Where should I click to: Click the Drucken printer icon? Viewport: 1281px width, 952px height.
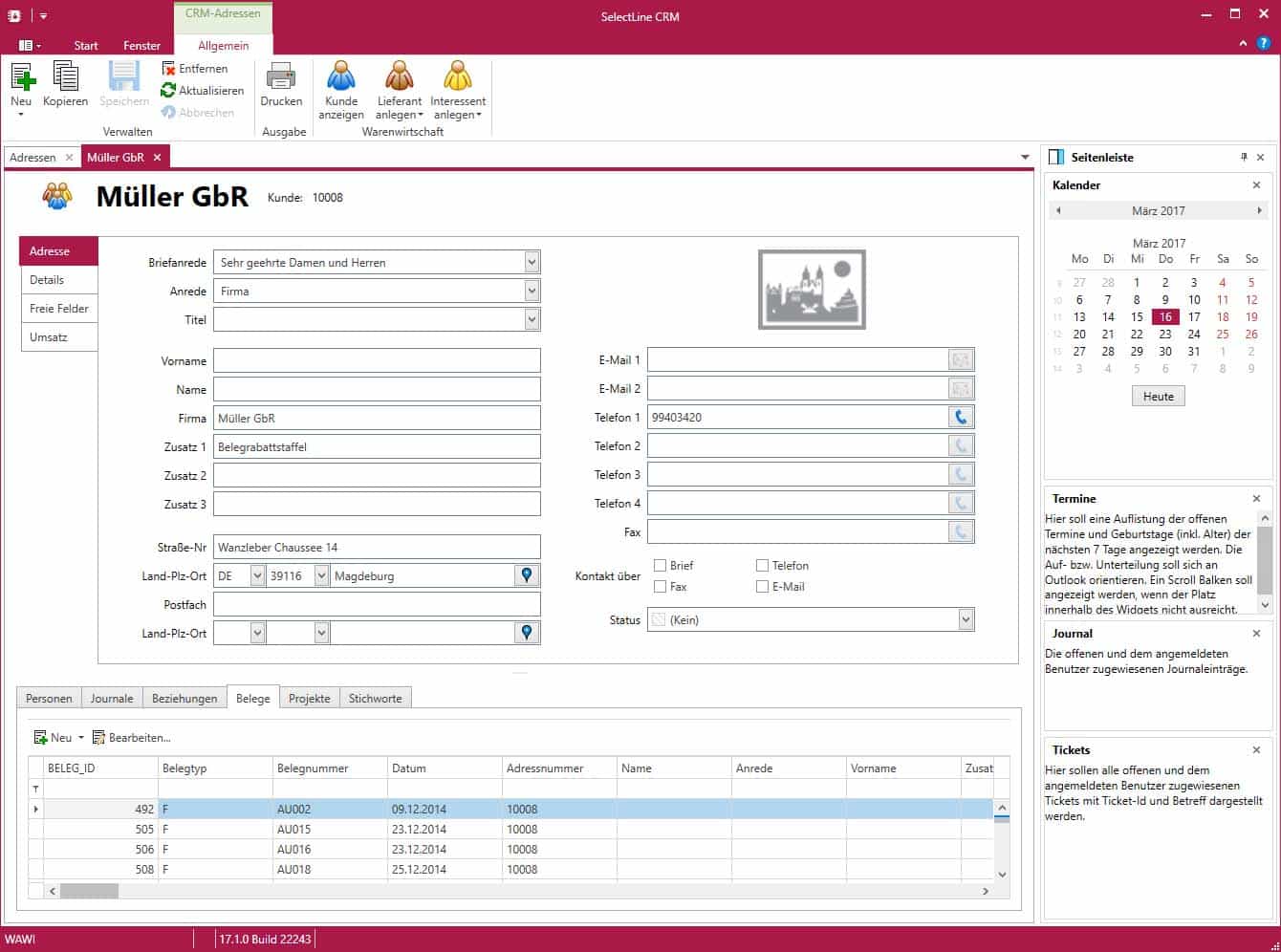[281, 76]
